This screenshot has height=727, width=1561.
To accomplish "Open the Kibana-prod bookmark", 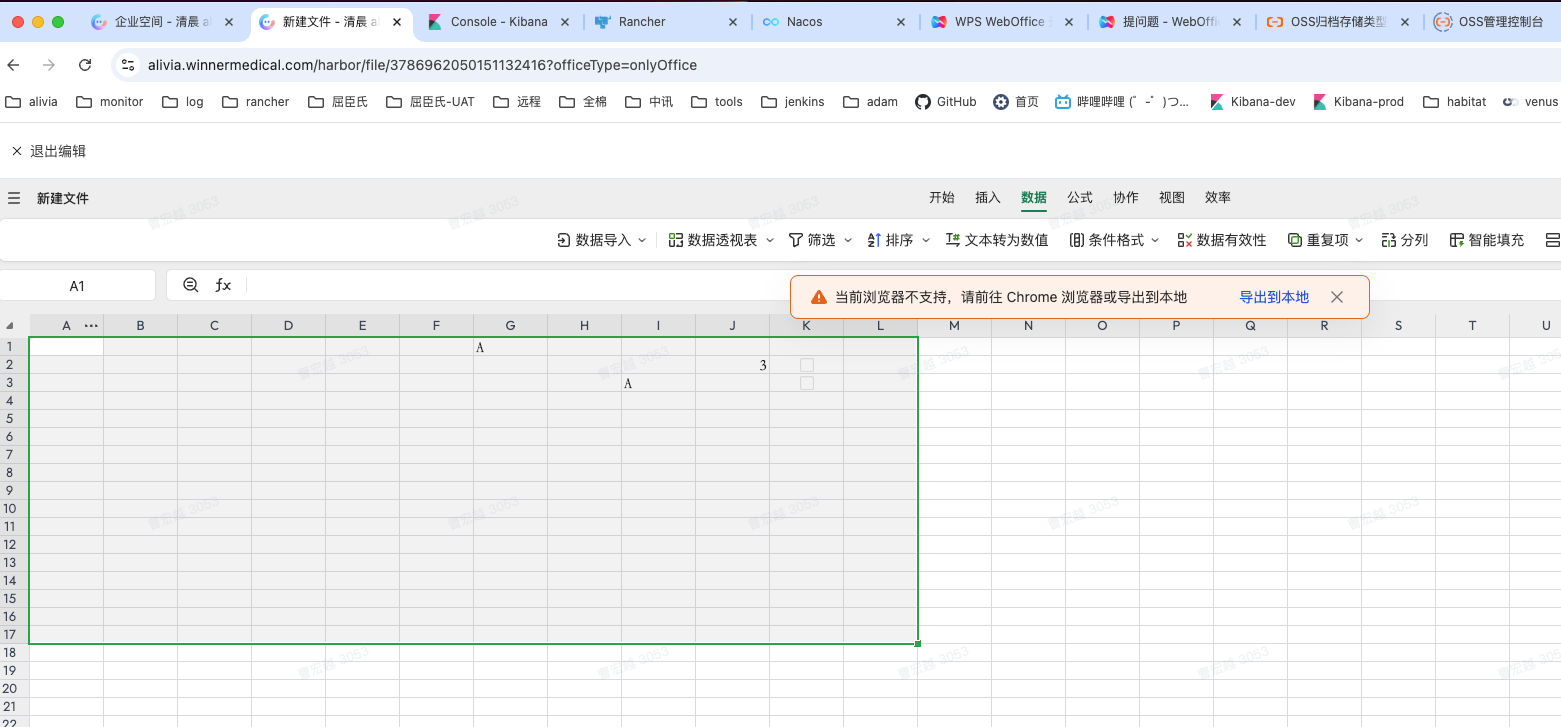I will tap(1358, 102).
